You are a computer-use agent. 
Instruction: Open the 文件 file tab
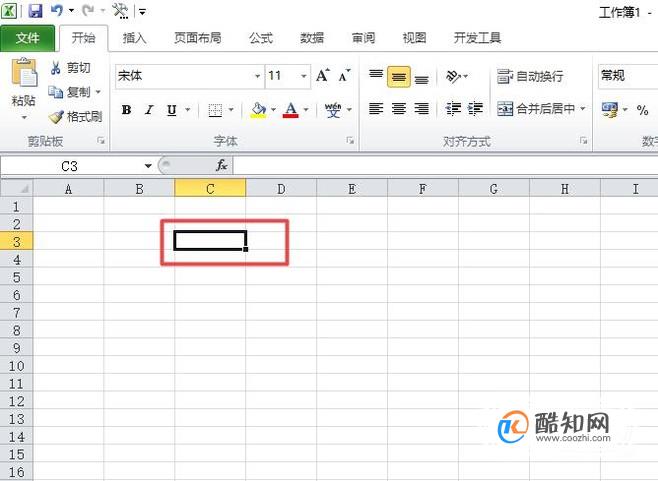(27, 38)
